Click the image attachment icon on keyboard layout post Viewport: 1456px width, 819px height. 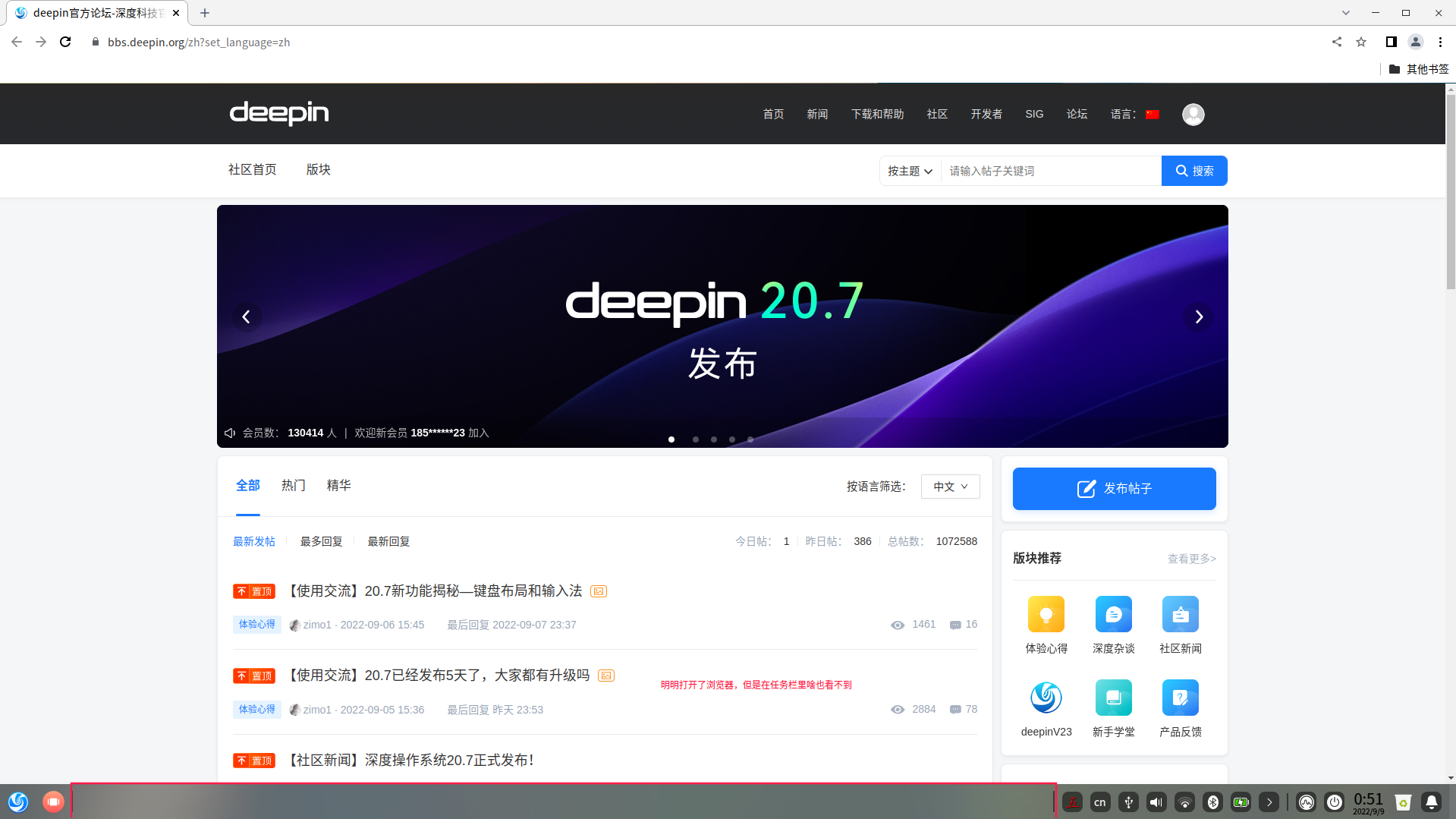(x=598, y=591)
